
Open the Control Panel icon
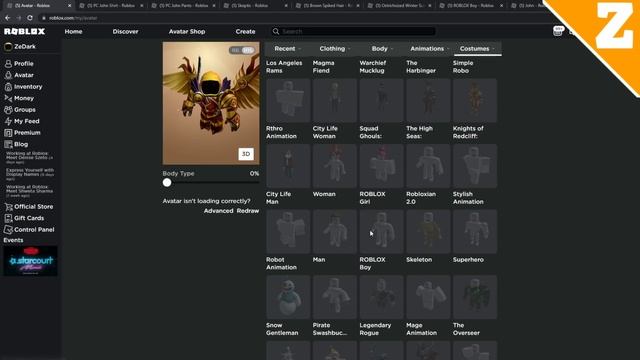point(8,229)
